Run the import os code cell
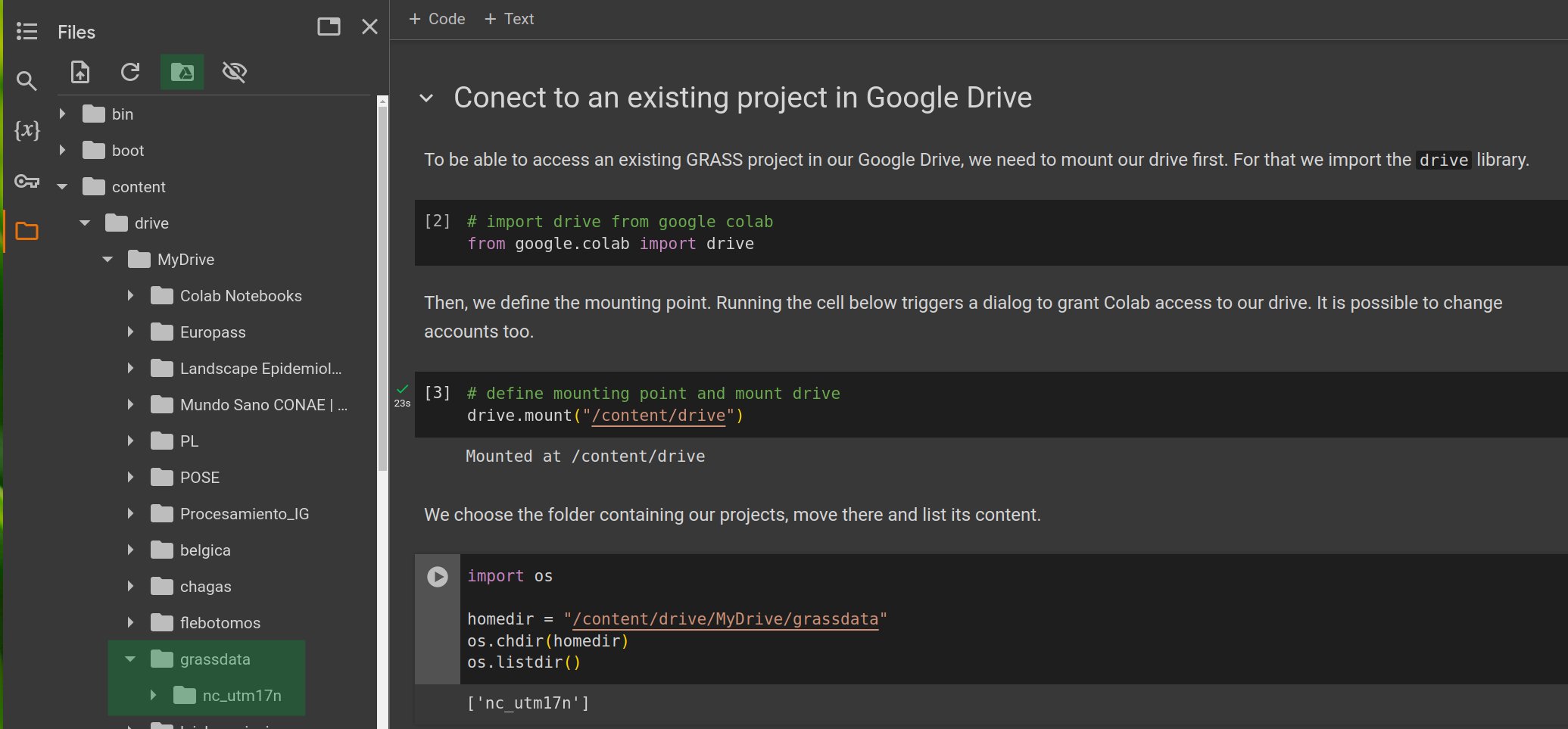Viewport: 1568px width, 729px height. tap(437, 576)
